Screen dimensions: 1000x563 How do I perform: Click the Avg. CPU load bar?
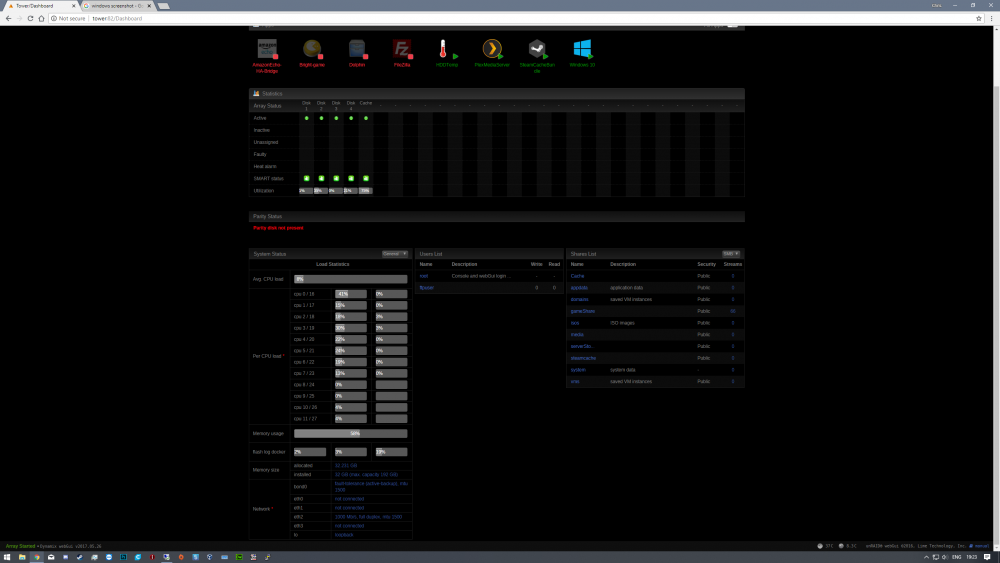click(x=350, y=279)
